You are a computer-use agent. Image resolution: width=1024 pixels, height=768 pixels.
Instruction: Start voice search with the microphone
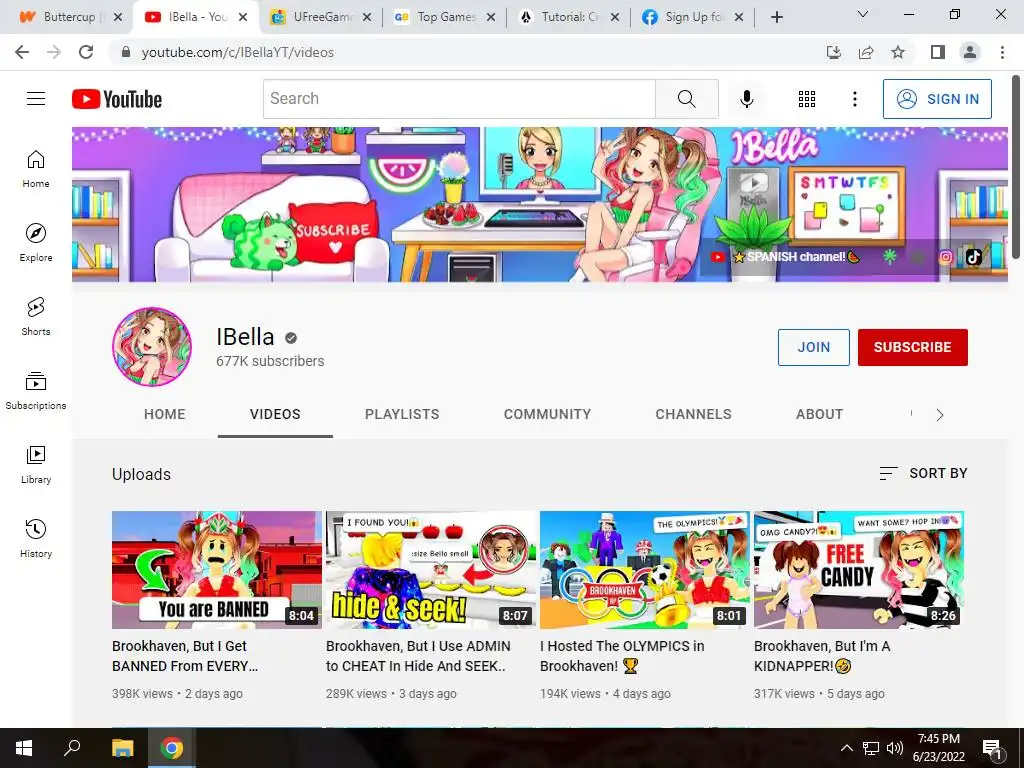746,99
